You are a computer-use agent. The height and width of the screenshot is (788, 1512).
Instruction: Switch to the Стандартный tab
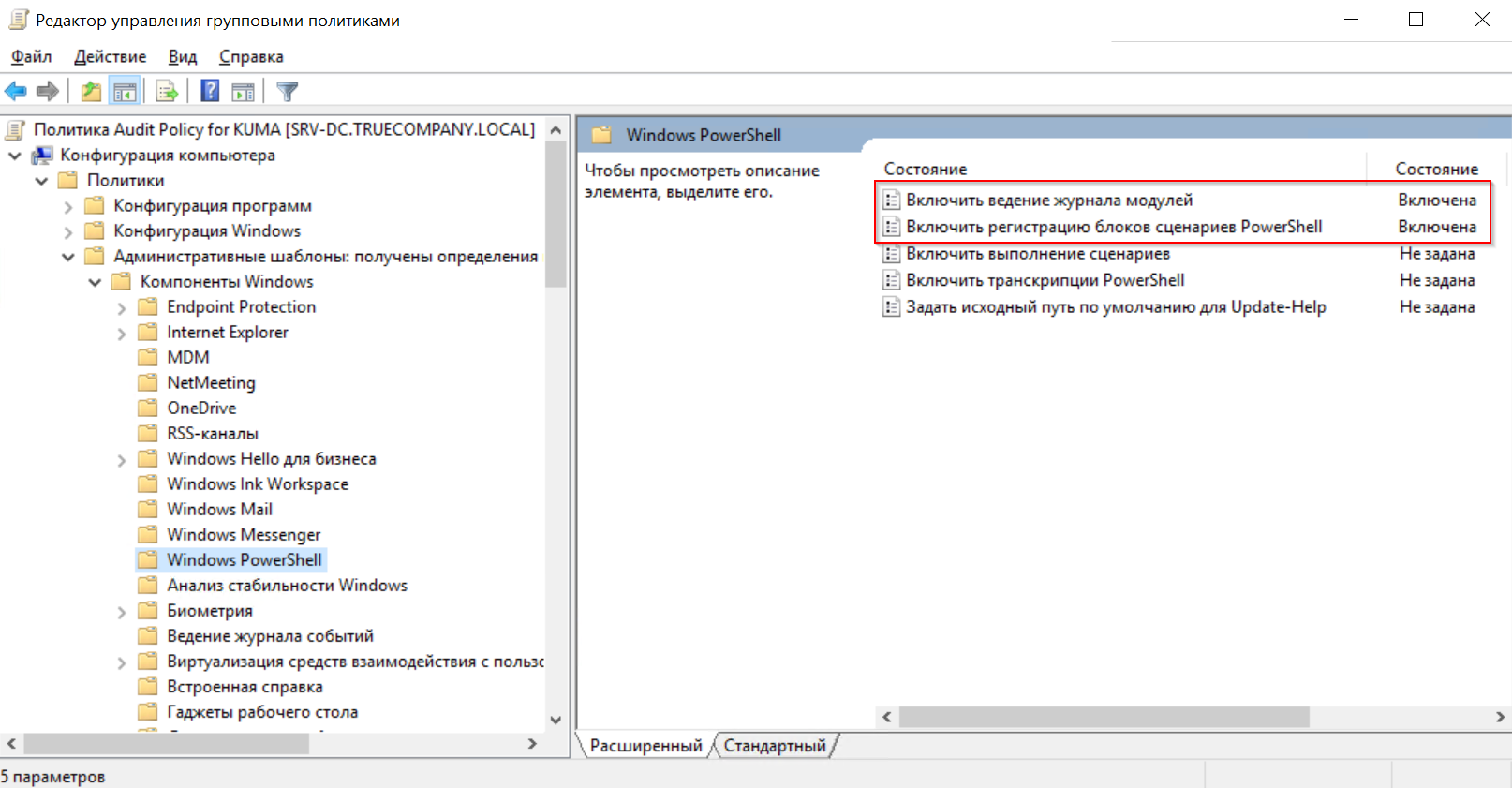pyautogui.click(x=775, y=746)
